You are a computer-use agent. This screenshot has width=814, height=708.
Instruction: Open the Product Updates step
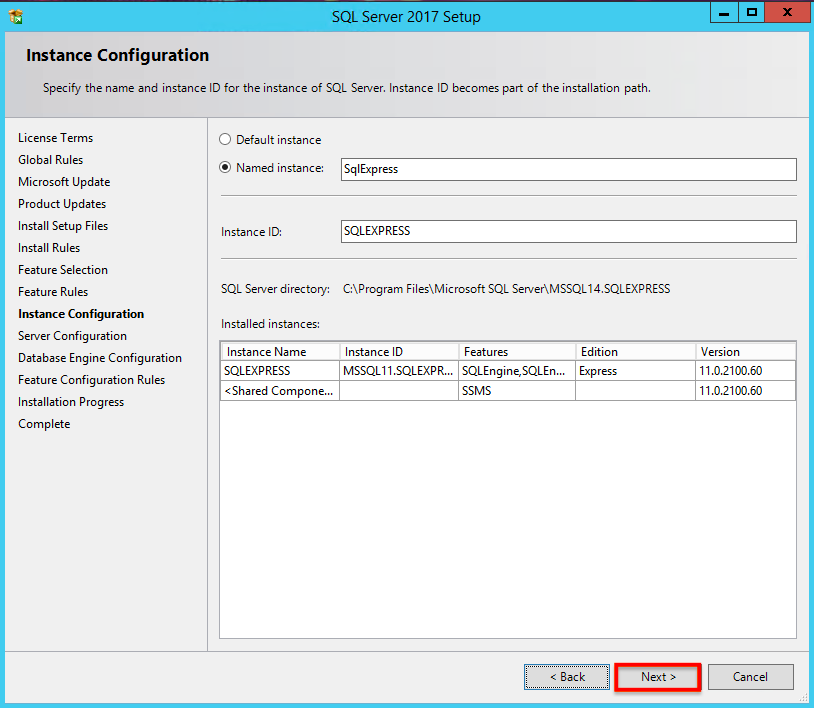(x=62, y=204)
